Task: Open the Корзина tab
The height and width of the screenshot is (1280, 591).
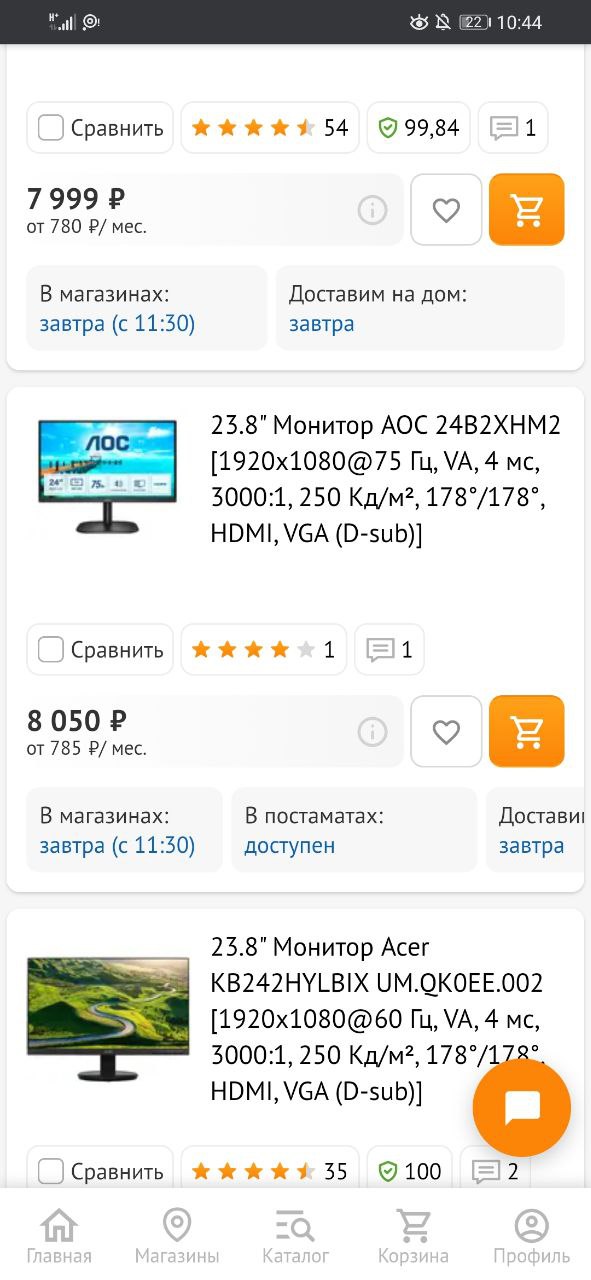Action: pyautogui.click(x=413, y=1237)
